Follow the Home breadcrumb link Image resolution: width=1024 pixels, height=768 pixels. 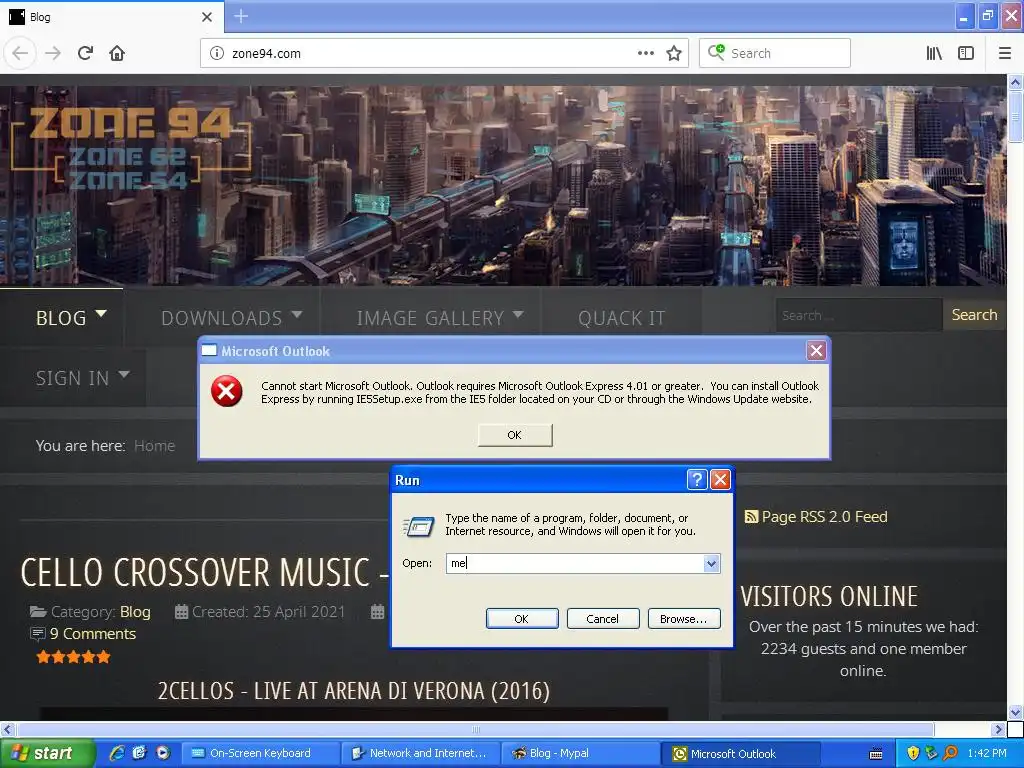coord(154,446)
